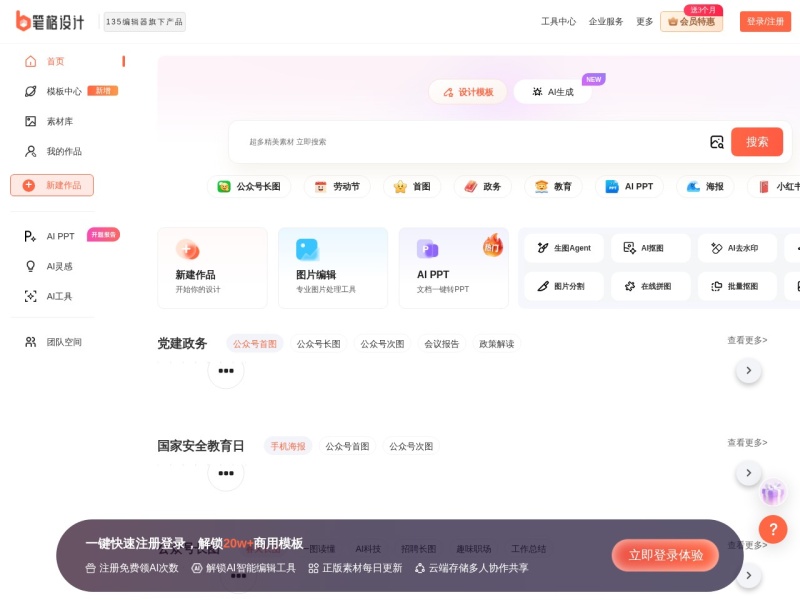Click the AI灵感 lightbulb icon
Image resolution: width=800 pixels, height=600 pixels.
click(x=31, y=265)
